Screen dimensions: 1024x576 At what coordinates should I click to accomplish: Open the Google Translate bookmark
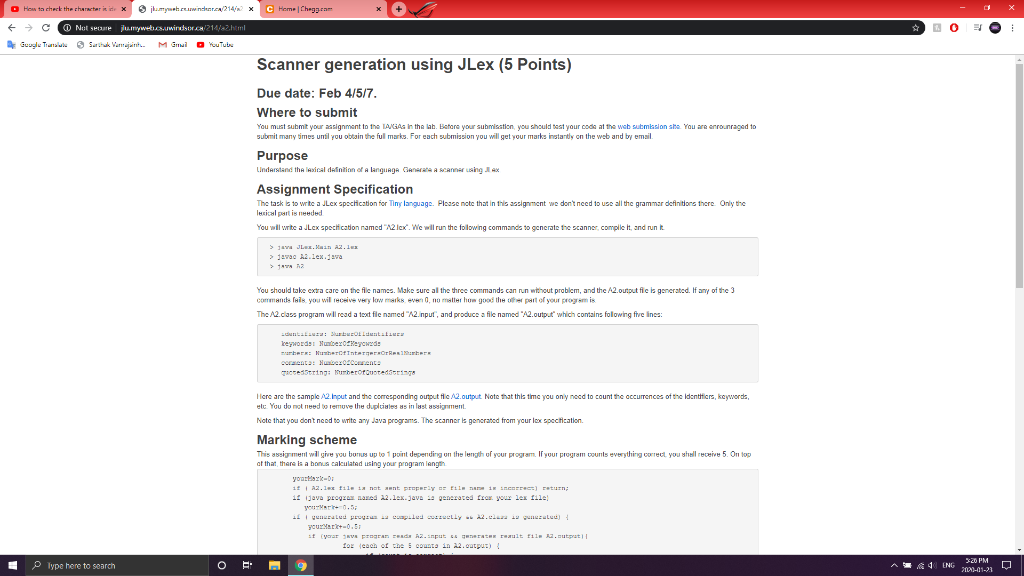tap(37, 45)
